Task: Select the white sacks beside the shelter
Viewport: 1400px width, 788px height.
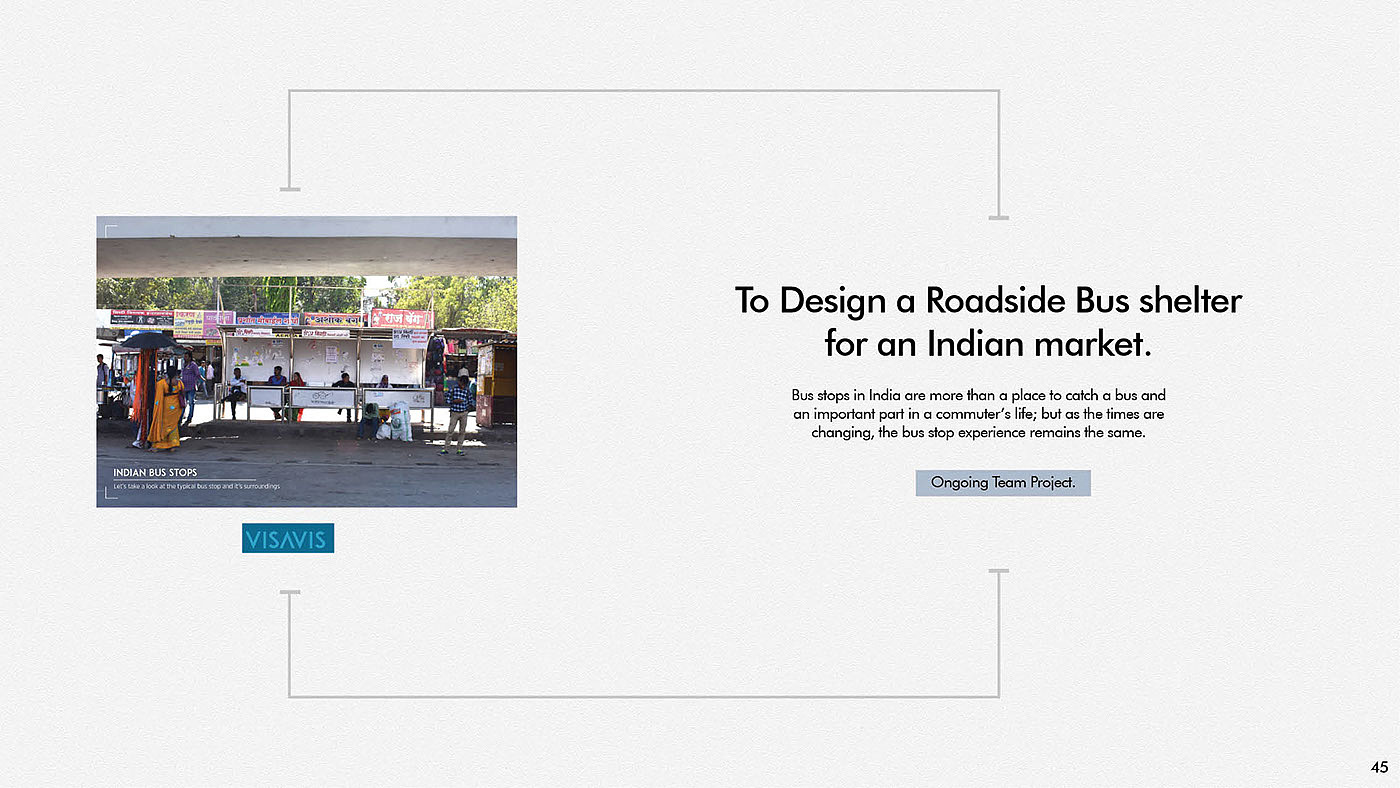Action: 397,421
